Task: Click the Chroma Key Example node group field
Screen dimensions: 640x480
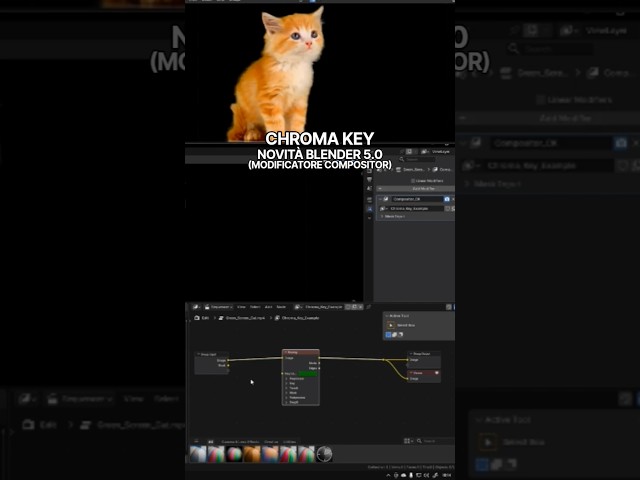Action: click(416, 209)
